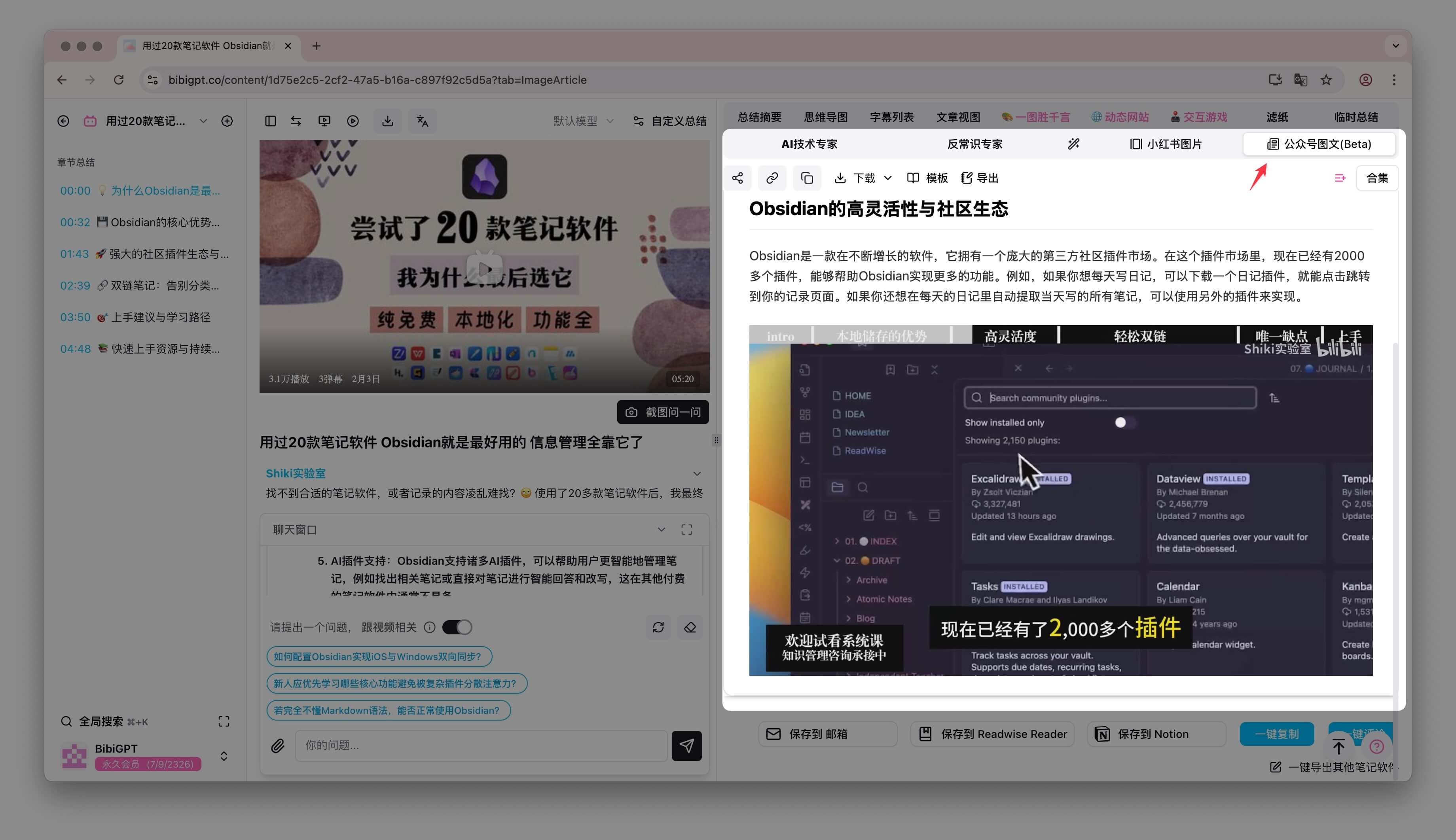Switch to the 思维导图 tab
Screen dimensions: 1456x840
pyautogui.click(x=826, y=117)
